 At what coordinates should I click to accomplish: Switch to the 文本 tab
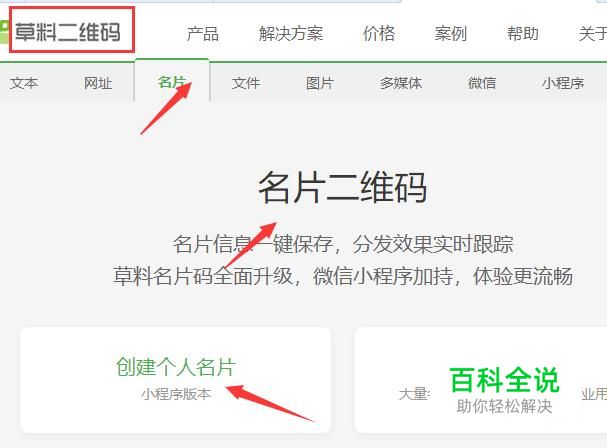tap(24, 83)
